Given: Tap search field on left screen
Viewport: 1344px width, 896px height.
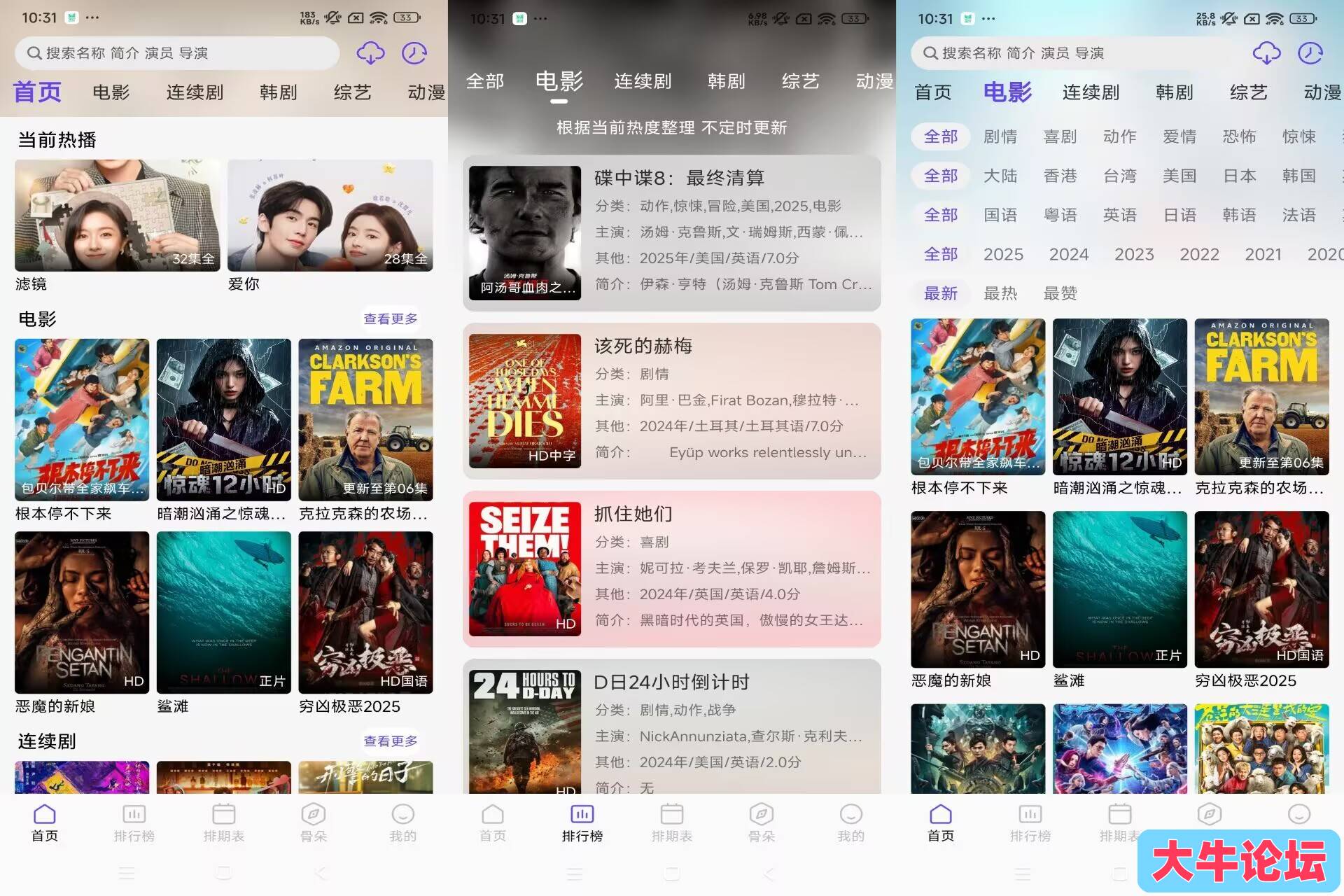Looking at the screenshot, I should 177,53.
